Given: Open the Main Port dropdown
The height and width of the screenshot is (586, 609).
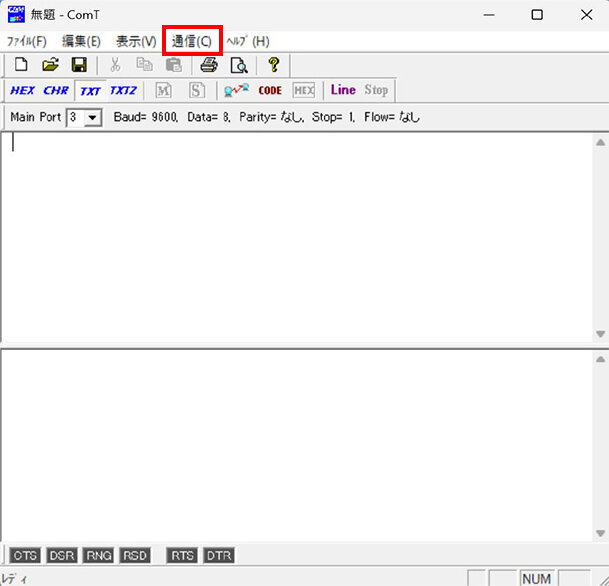Looking at the screenshot, I should [x=93, y=118].
